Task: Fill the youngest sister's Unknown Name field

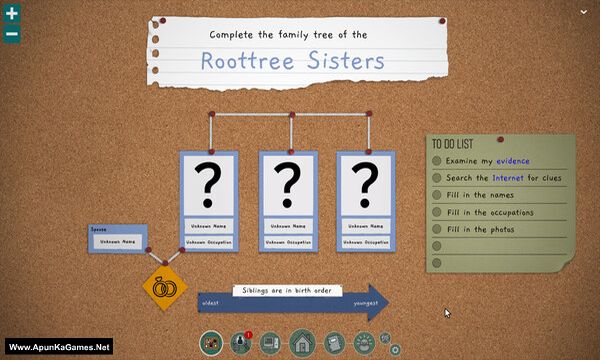Action: (x=365, y=226)
